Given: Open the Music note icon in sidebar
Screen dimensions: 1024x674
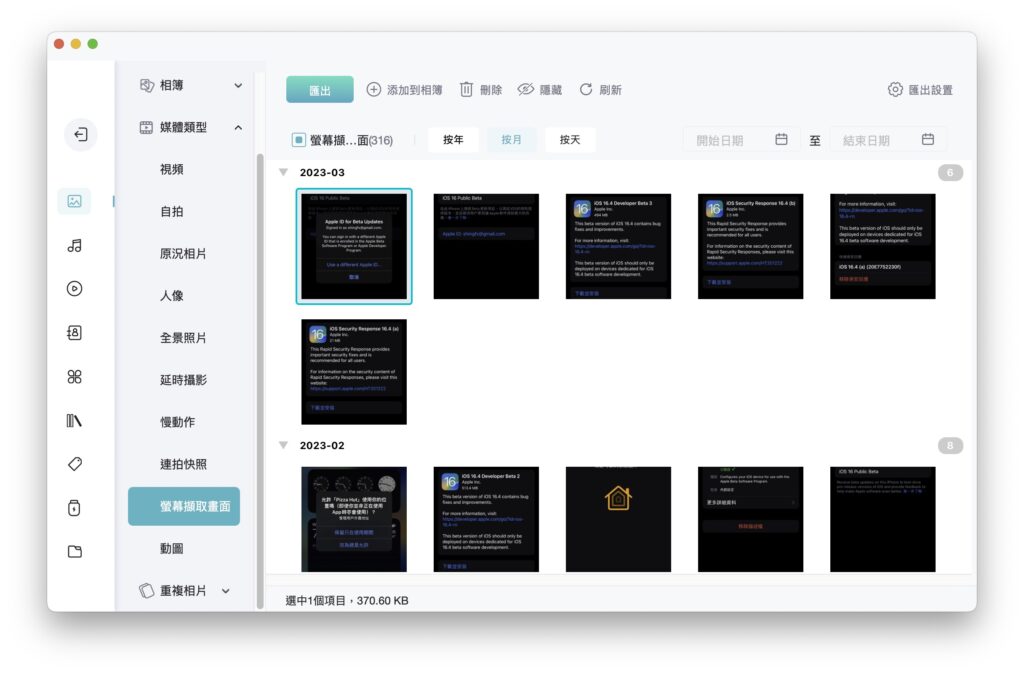Looking at the screenshot, I should click(x=74, y=246).
